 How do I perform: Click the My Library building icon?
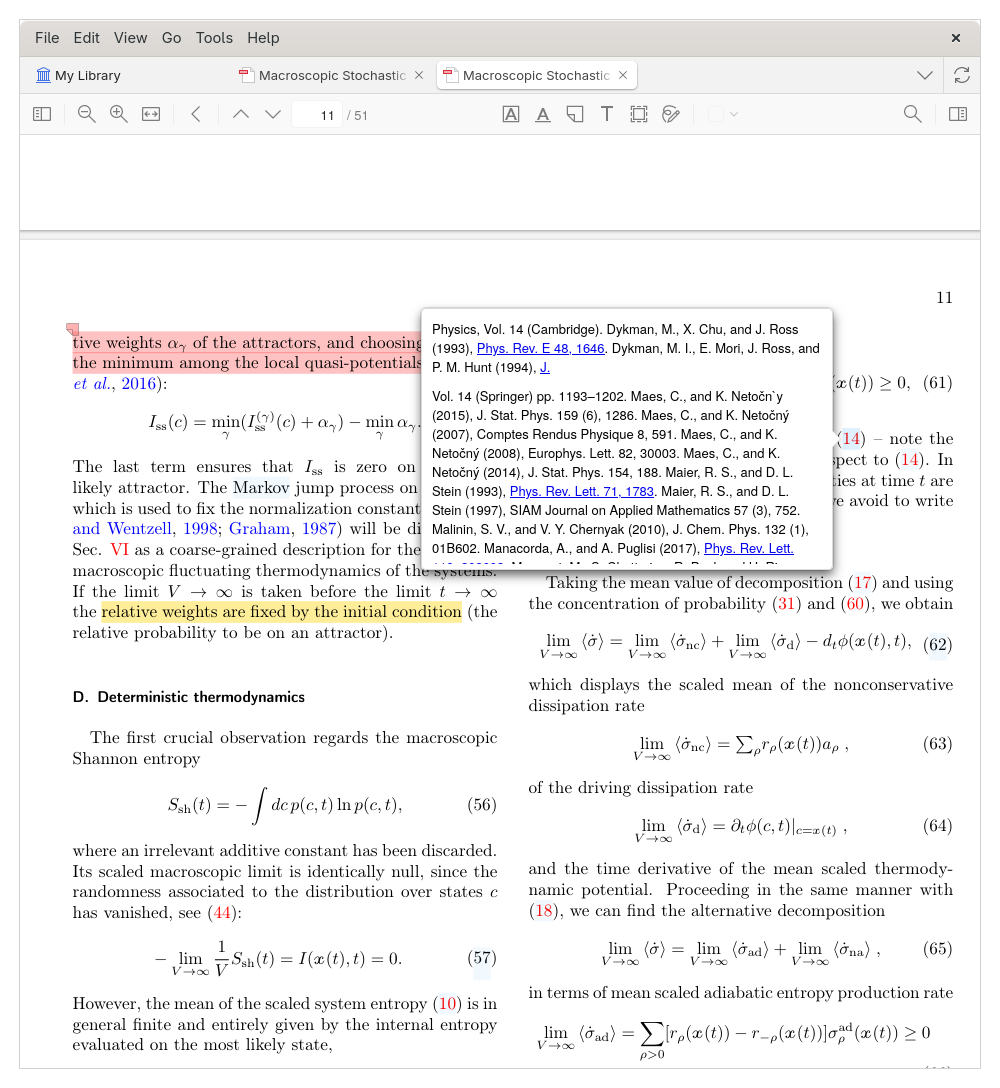point(43,75)
